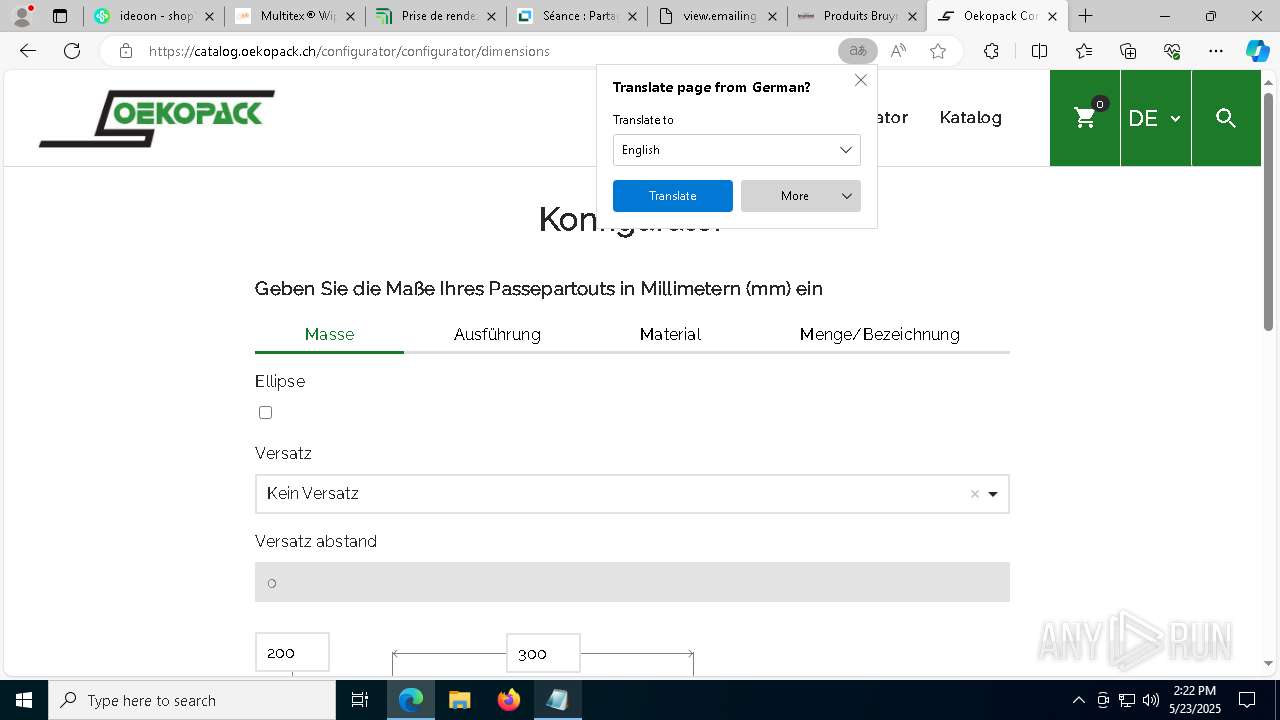
Task: Click the width field showing 300
Action: (x=543, y=653)
